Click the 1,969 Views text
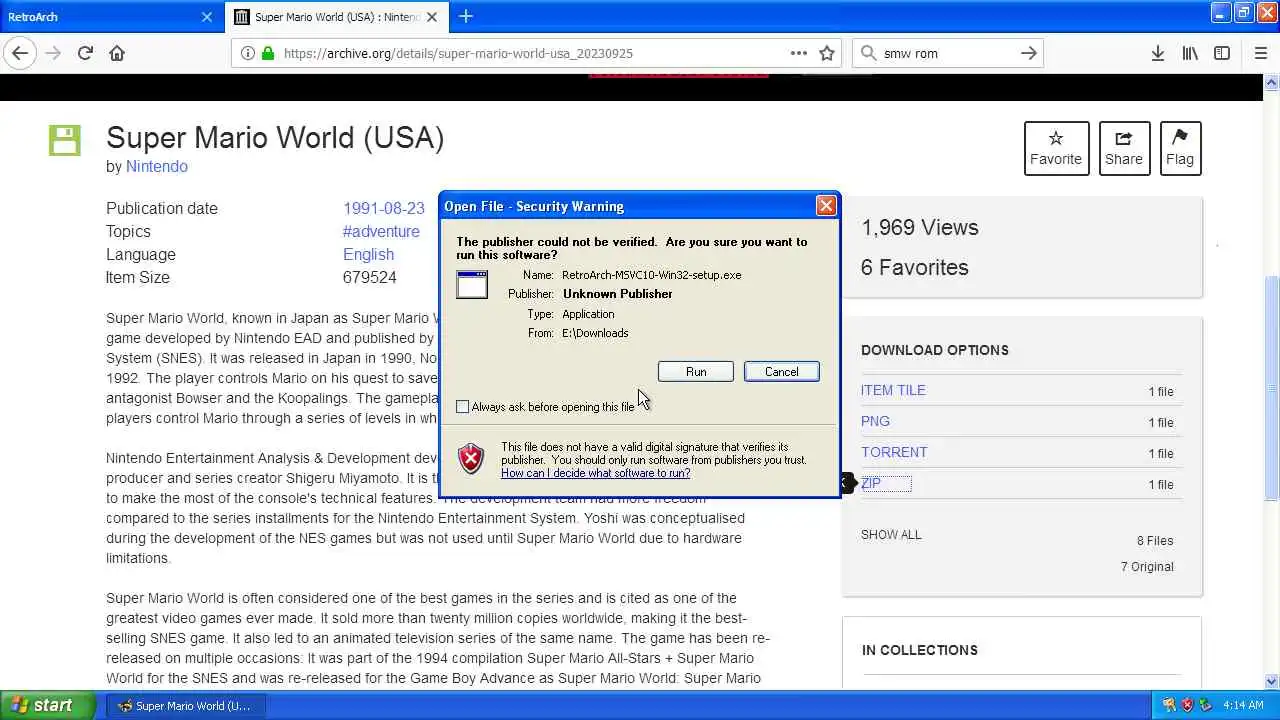This screenshot has height=720, width=1280. pos(920,227)
